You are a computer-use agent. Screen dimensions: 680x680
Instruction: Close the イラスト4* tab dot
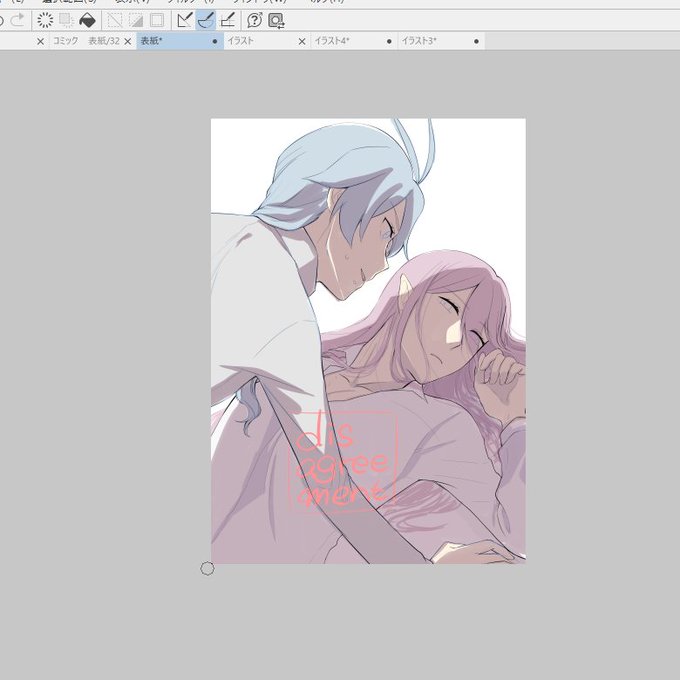click(389, 42)
